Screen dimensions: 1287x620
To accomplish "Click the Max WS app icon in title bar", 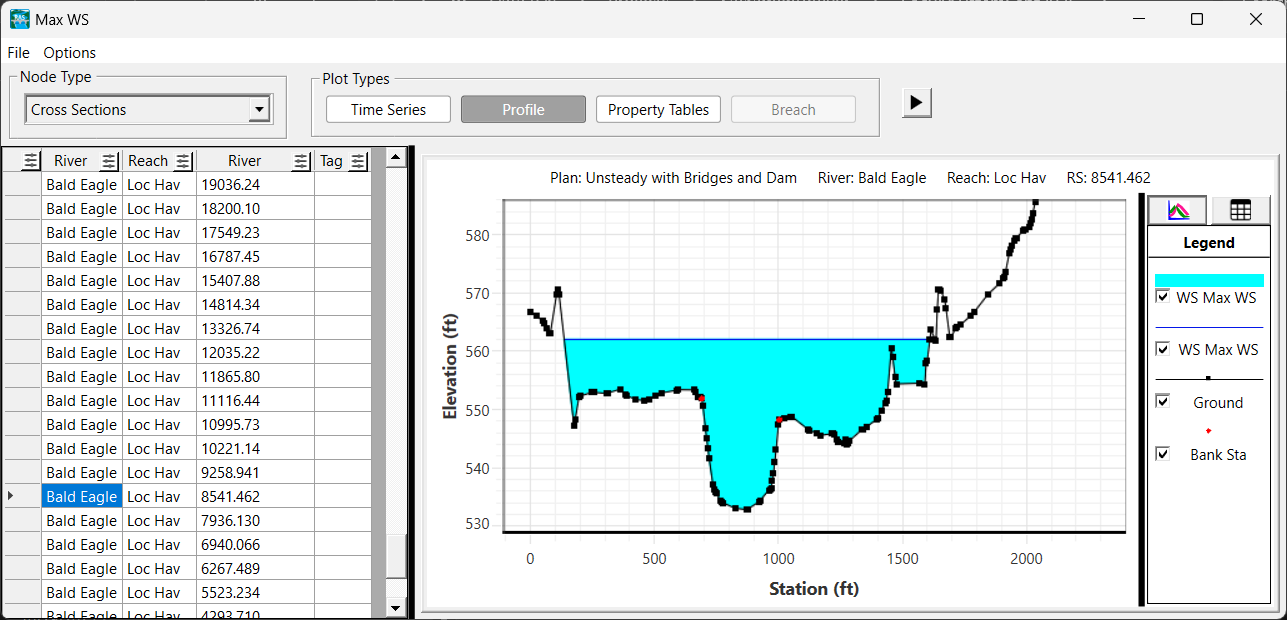I will point(19,19).
